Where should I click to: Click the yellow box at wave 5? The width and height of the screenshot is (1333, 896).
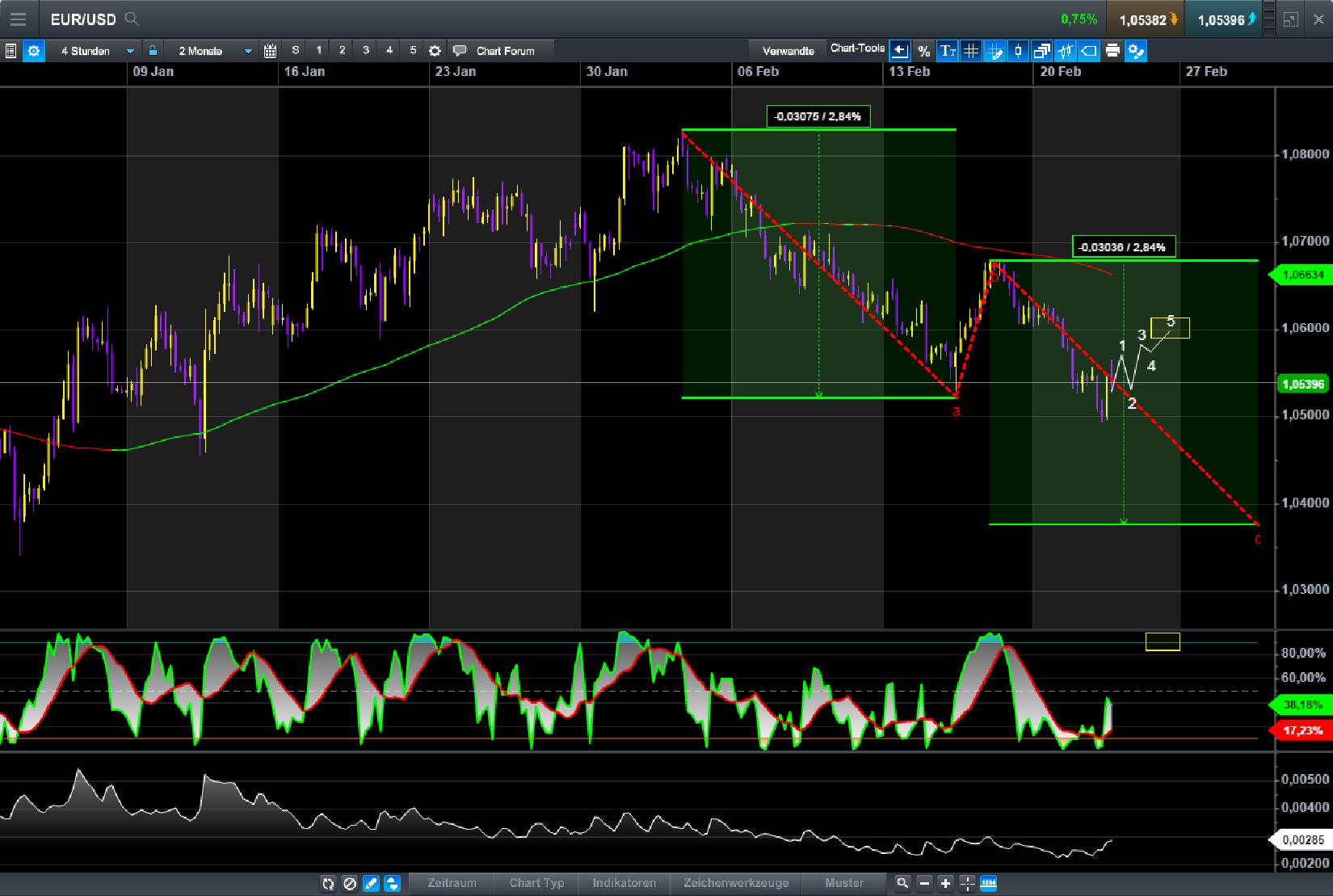(1170, 327)
